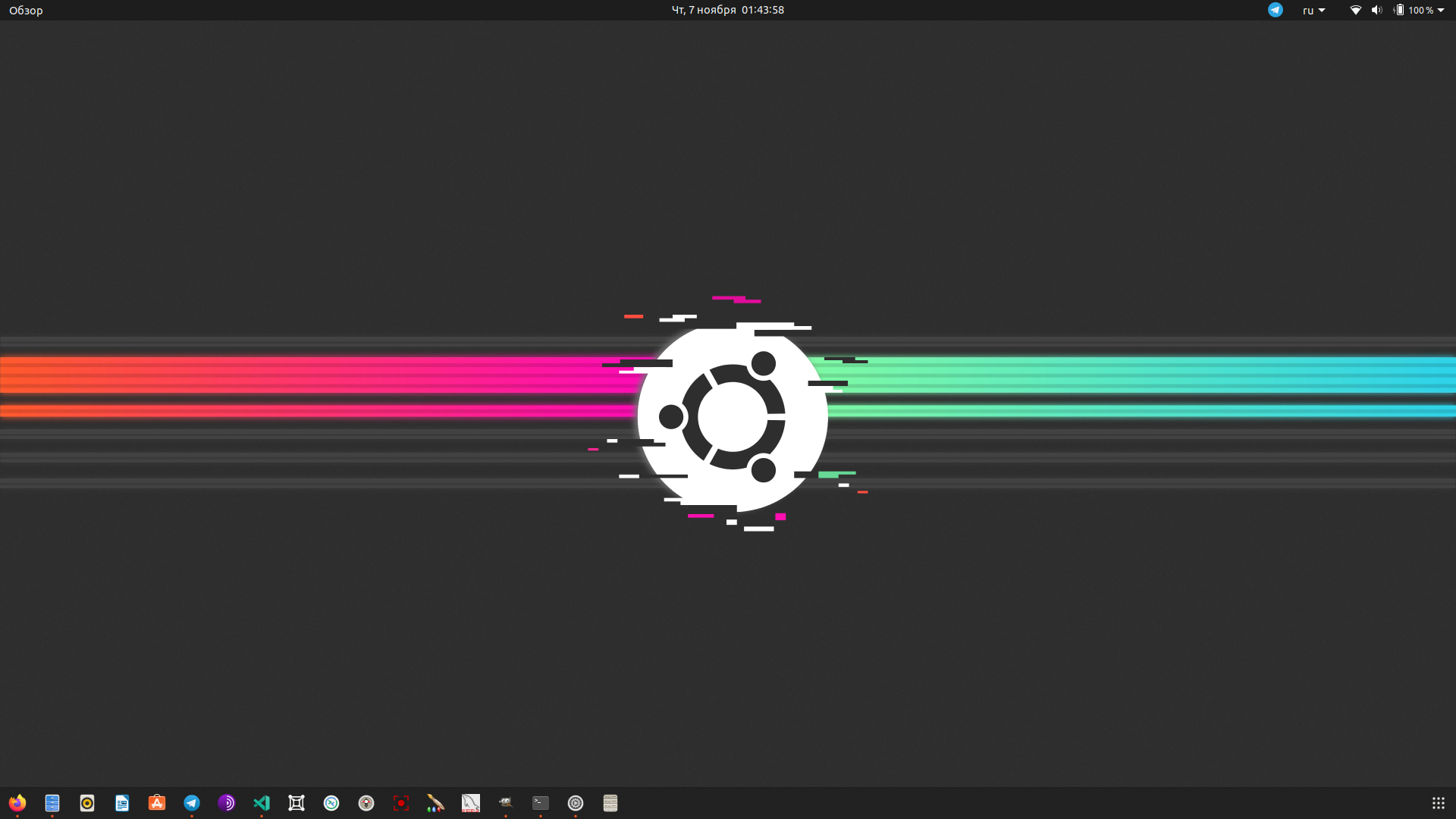
Task: Open the Terminal from the dock
Action: point(541,803)
